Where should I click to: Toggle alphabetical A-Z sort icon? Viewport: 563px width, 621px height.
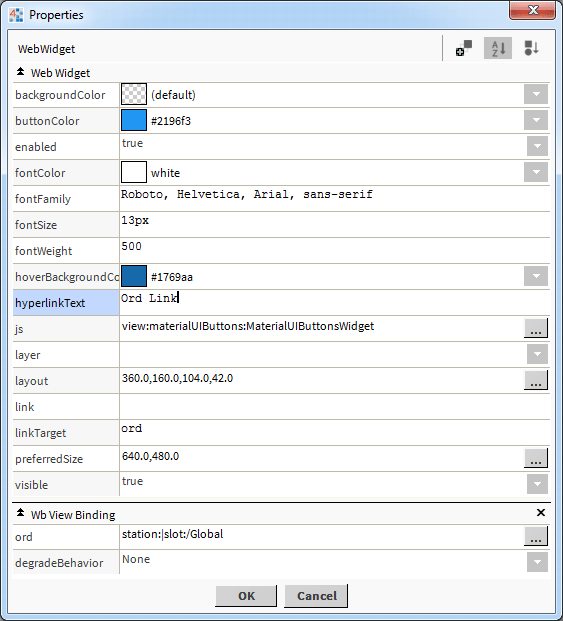pyautogui.click(x=498, y=48)
